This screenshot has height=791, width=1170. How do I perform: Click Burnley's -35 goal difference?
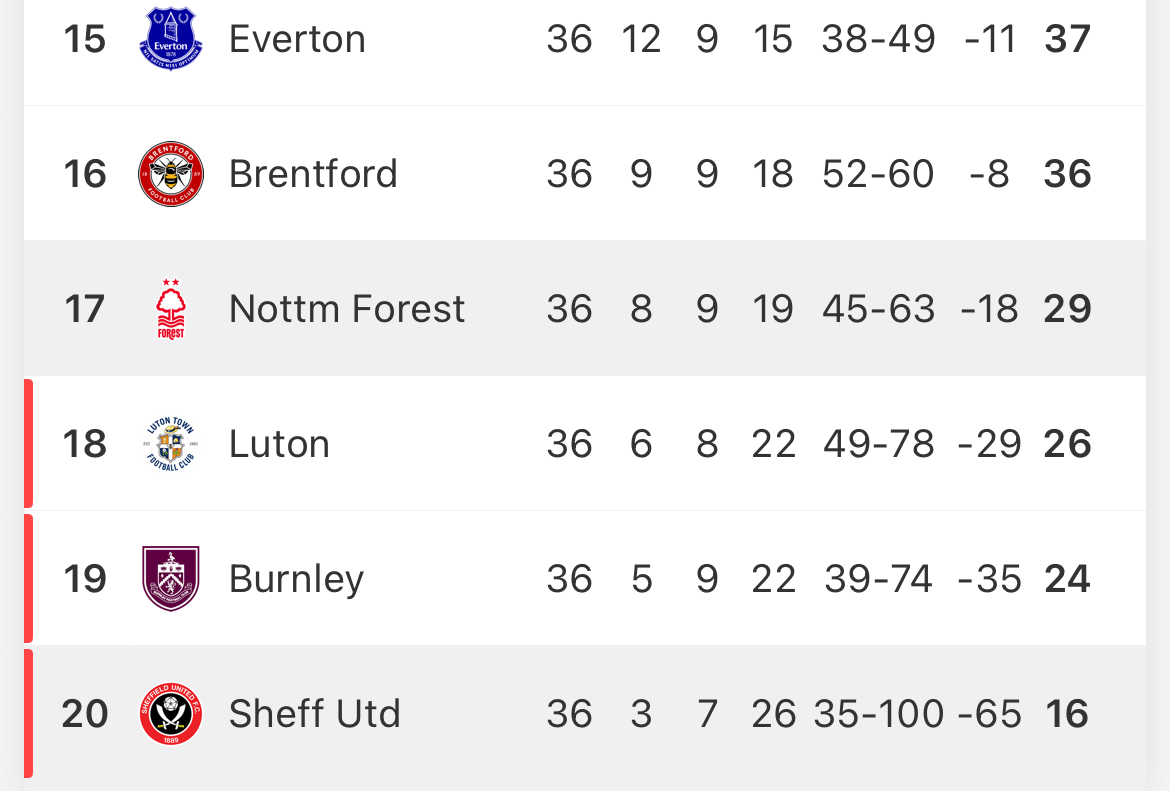pos(989,579)
